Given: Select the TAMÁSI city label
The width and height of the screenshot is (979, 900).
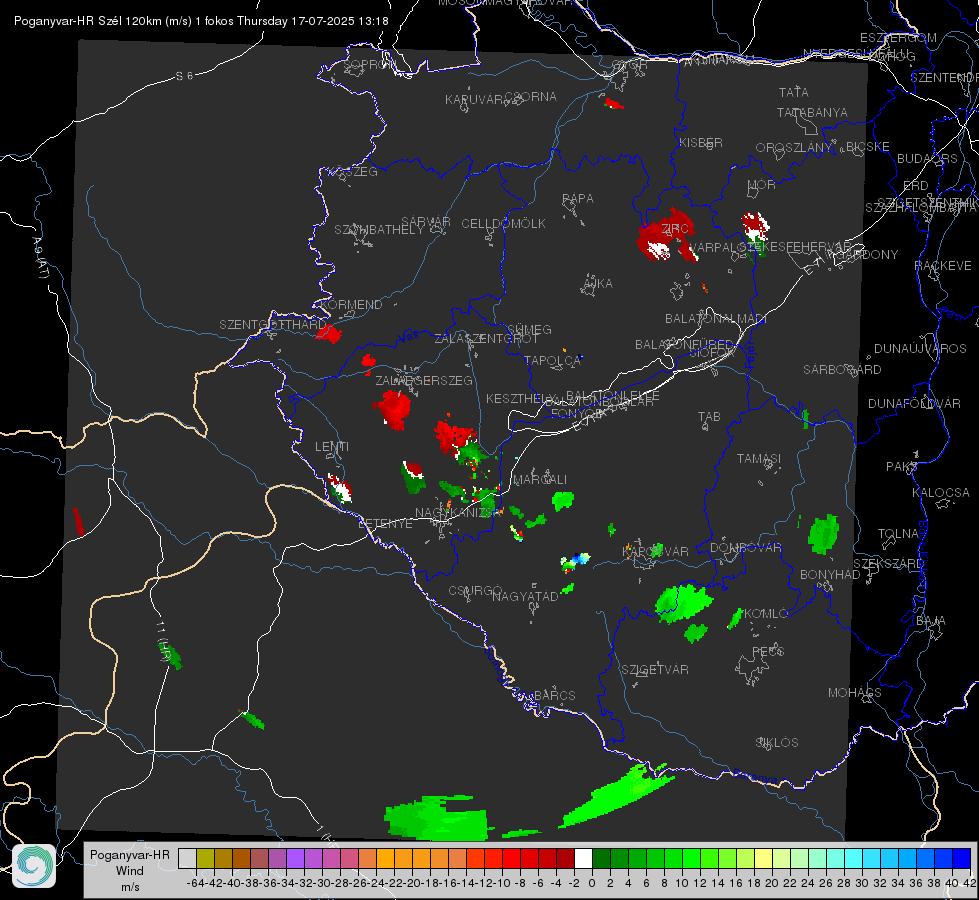Looking at the screenshot, I should (x=759, y=458).
